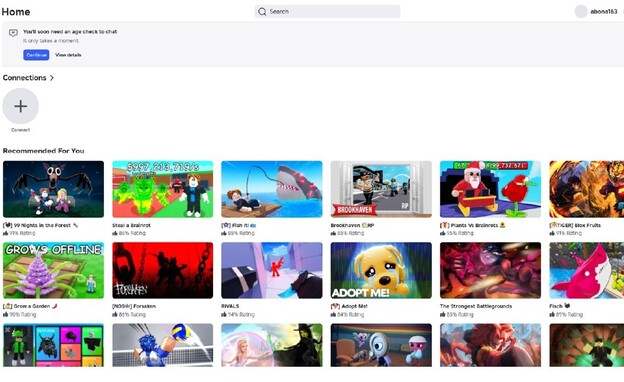Focus the Search input field

pyautogui.click(x=327, y=12)
